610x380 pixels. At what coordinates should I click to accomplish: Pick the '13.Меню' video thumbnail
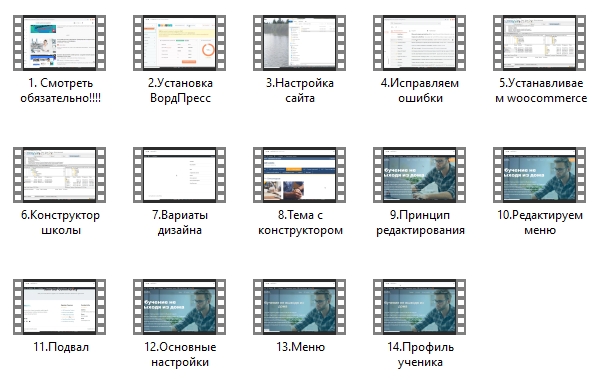pyautogui.click(x=300, y=306)
